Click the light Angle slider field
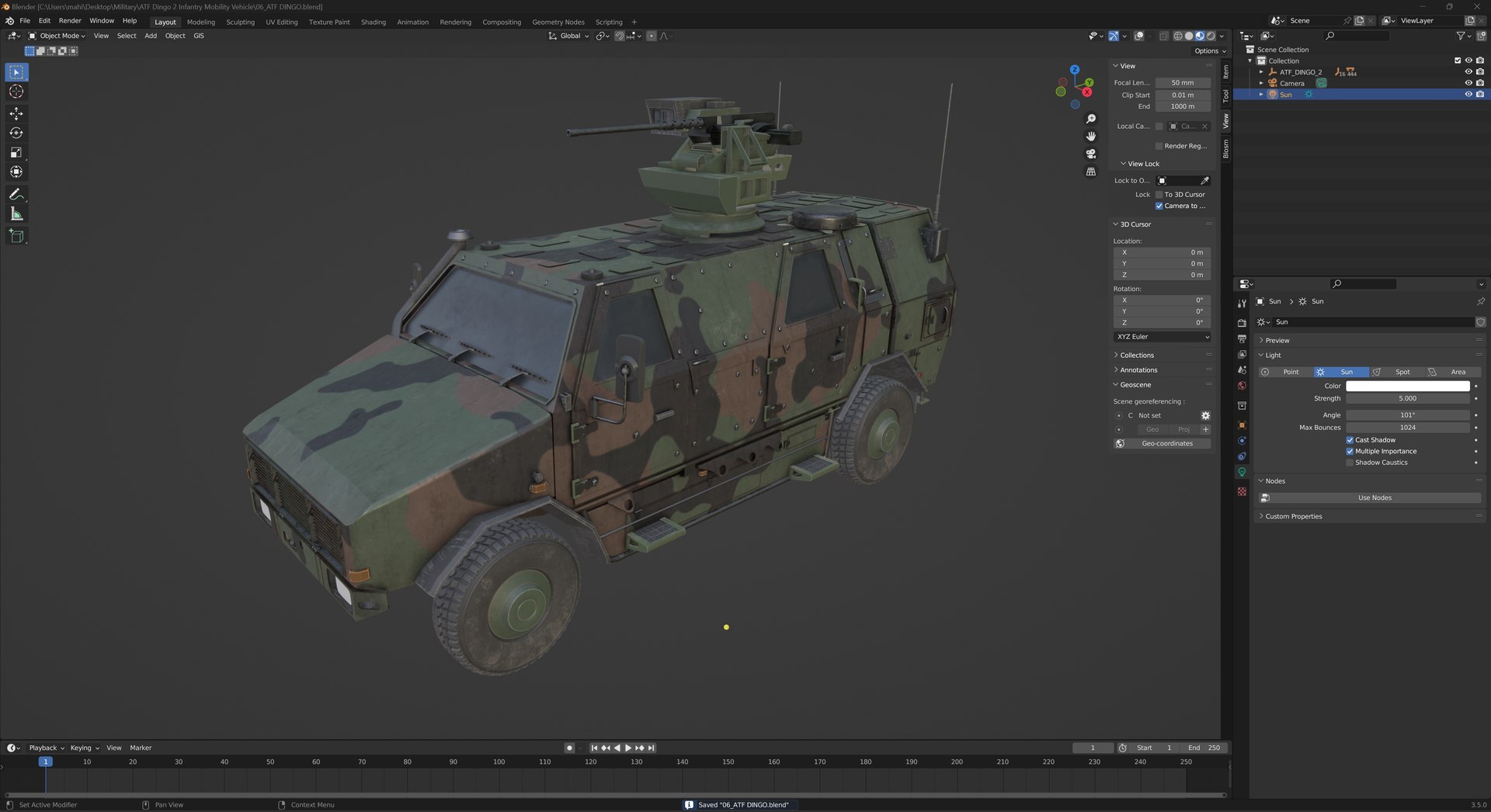 point(1407,415)
